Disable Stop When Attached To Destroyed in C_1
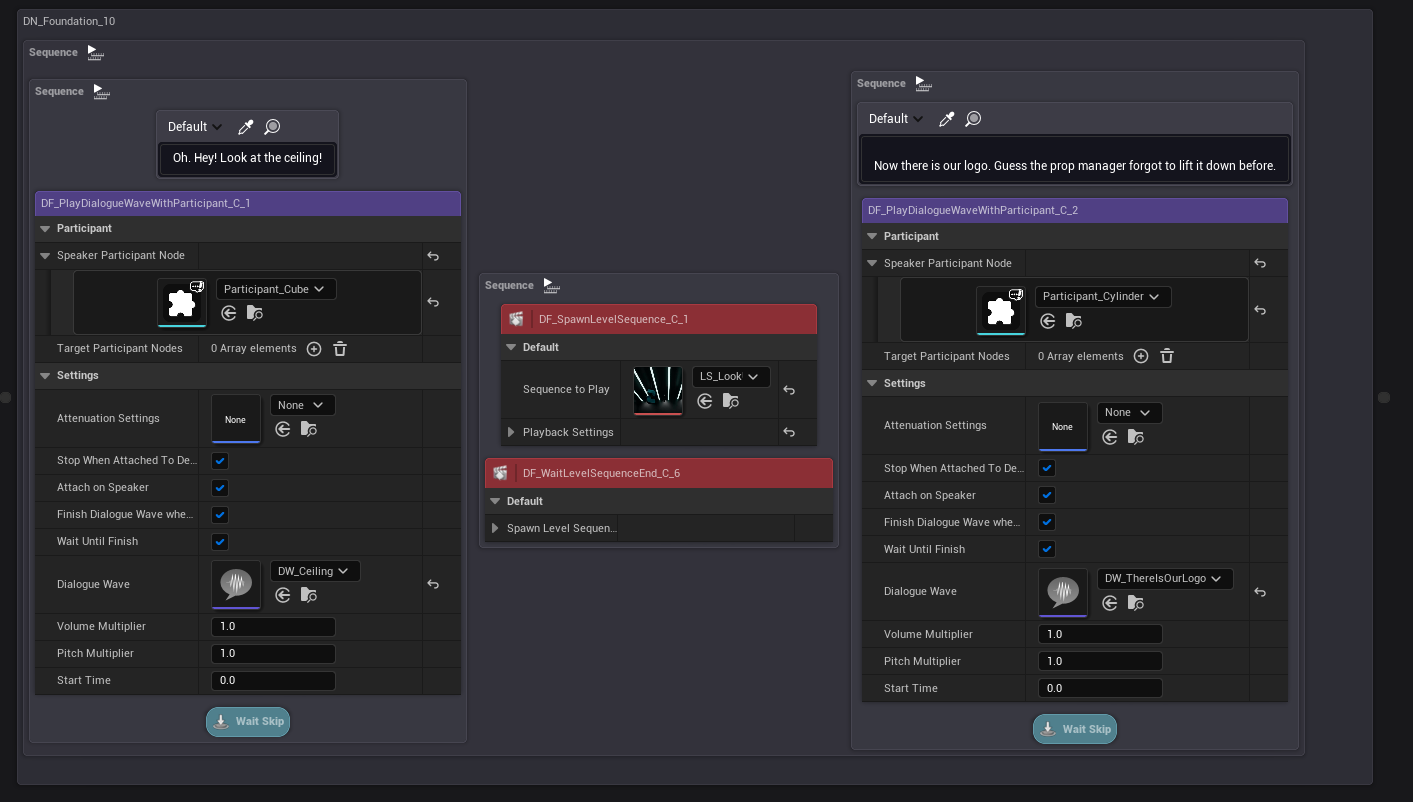The width and height of the screenshot is (1413, 802). 220,461
